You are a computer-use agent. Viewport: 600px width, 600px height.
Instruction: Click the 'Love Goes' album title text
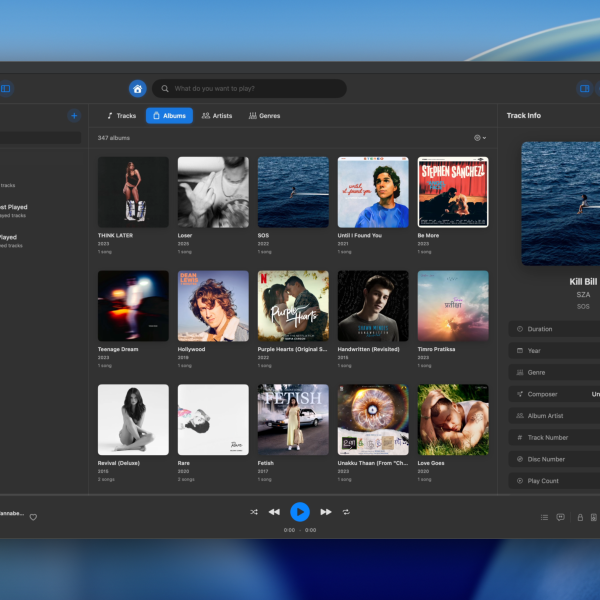coord(431,463)
